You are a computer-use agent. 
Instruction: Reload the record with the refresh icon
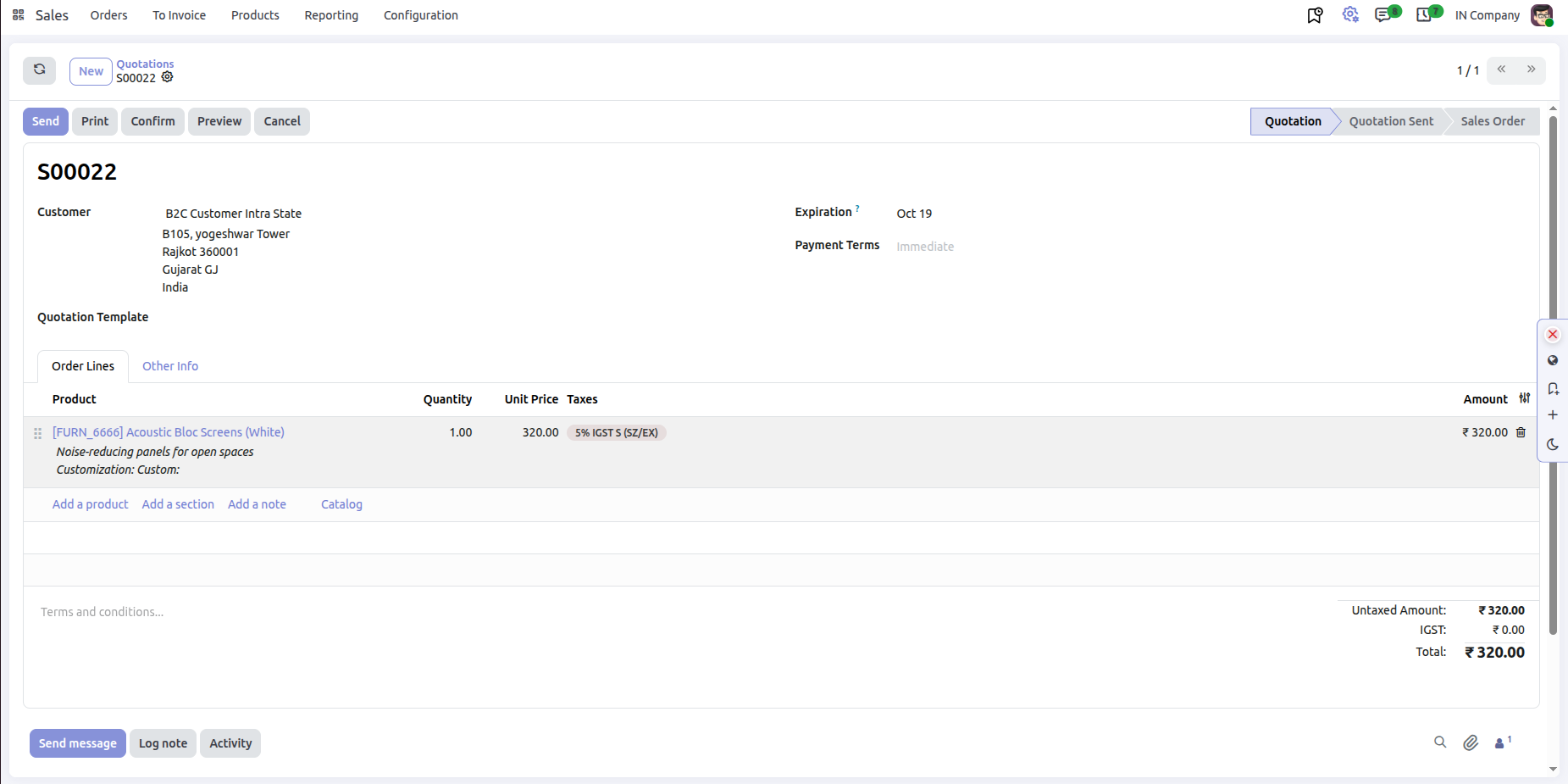point(40,70)
